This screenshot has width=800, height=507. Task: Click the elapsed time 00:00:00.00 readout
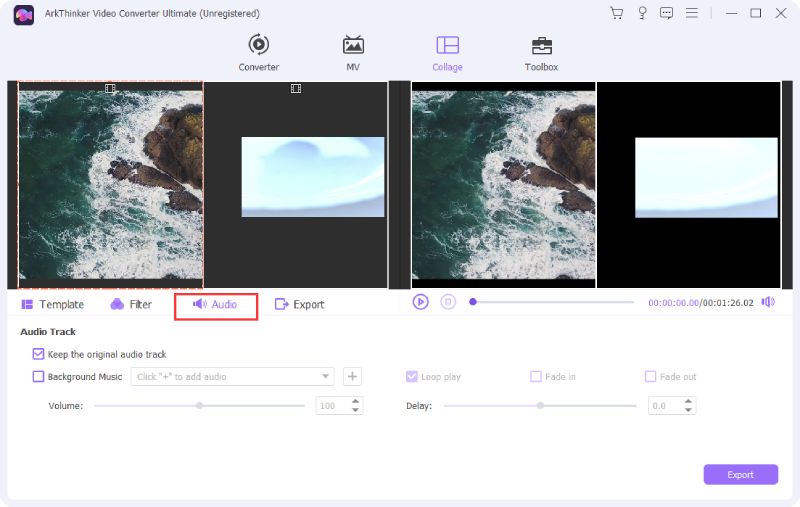pyautogui.click(x=673, y=302)
